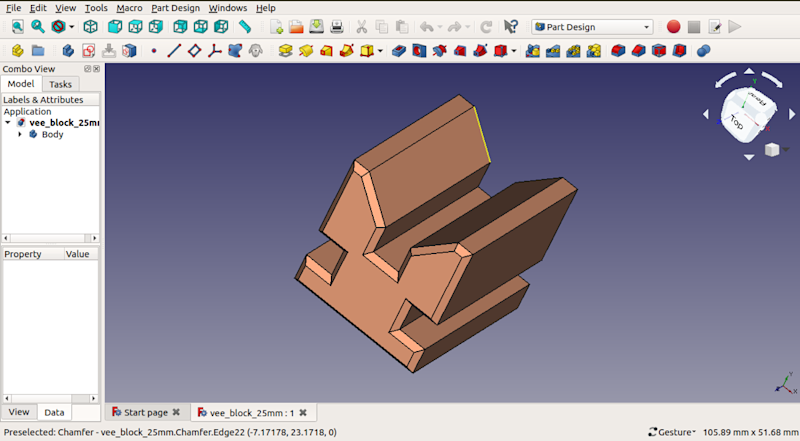Screen dimensions: 800x441
Task: Open the Windows menu
Action: click(228, 8)
